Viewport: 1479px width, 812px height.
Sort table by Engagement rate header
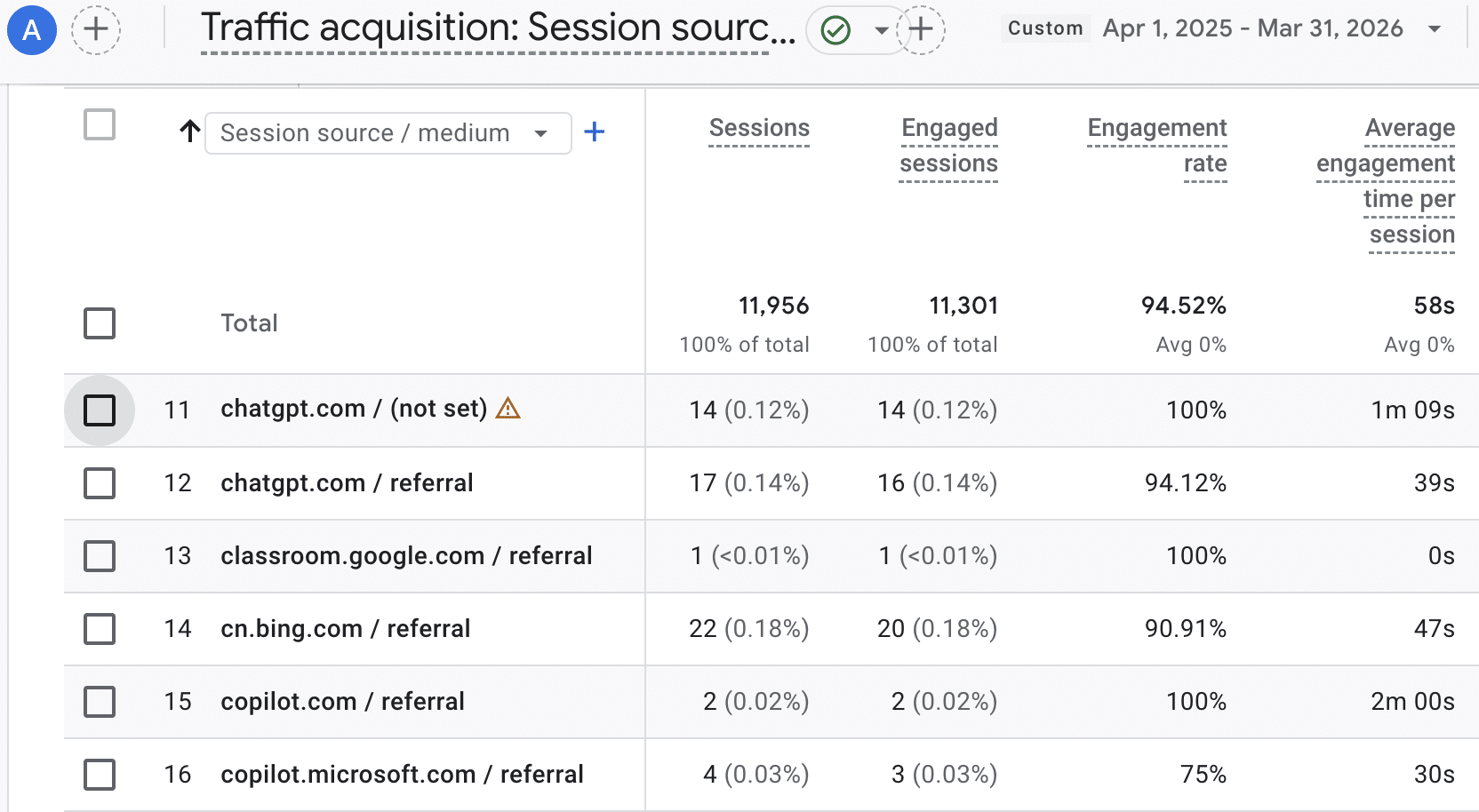1156,146
